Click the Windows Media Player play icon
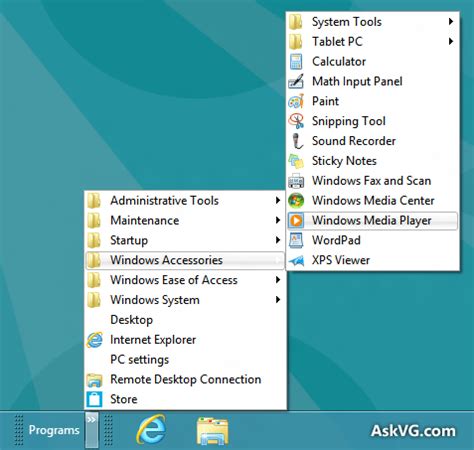Viewport: 474px width, 450px height. tap(296, 220)
